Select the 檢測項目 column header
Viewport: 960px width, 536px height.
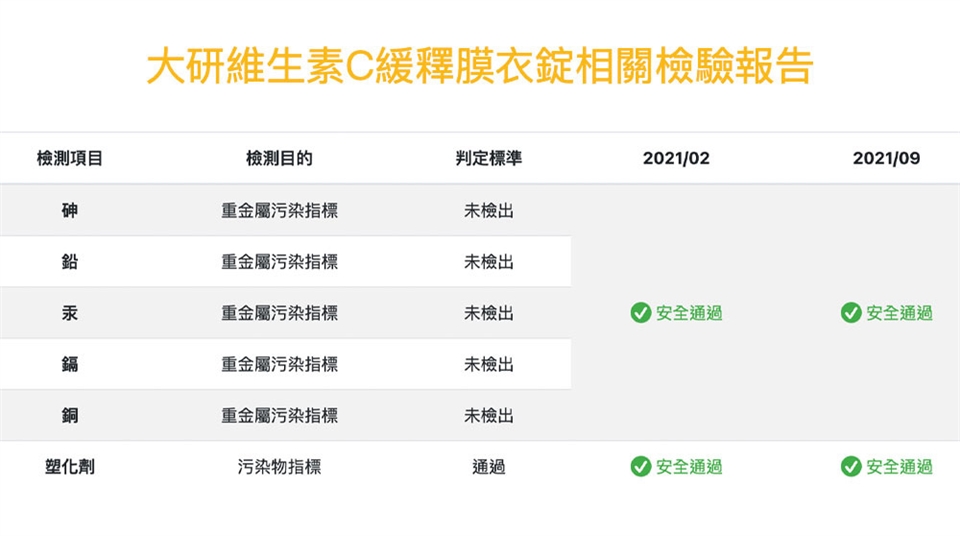point(69,158)
